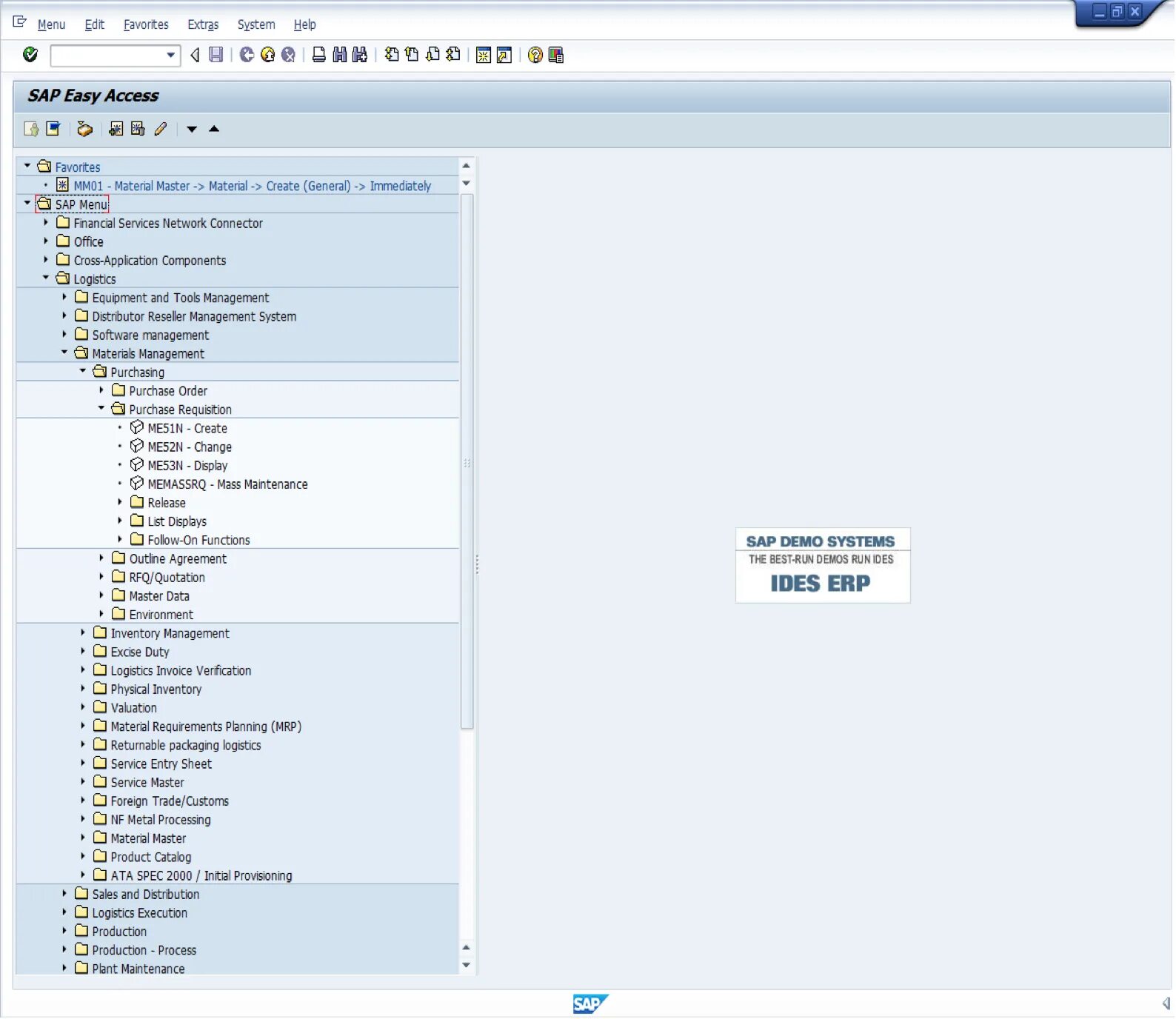Click the command field collapse triangle
Viewport: 1176px width, 1019px height.
pos(195,55)
